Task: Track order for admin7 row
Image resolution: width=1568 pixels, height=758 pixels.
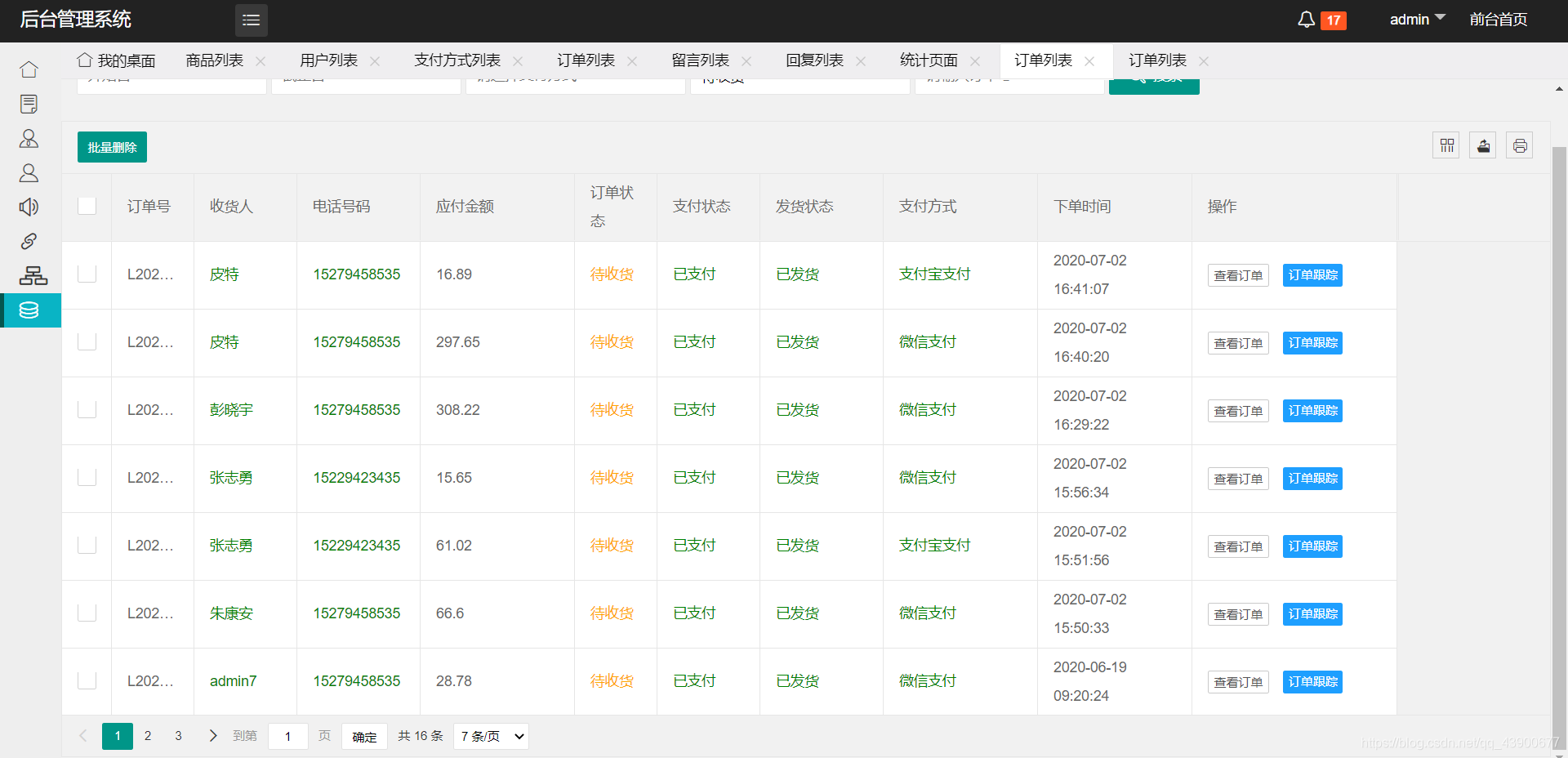Action: [1312, 682]
